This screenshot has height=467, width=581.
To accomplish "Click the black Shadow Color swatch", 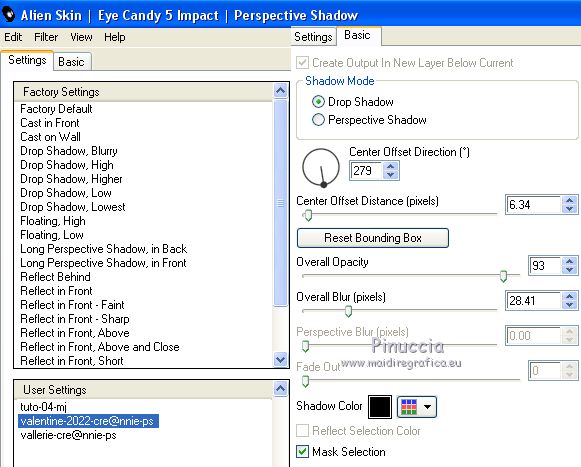I will 380,407.
